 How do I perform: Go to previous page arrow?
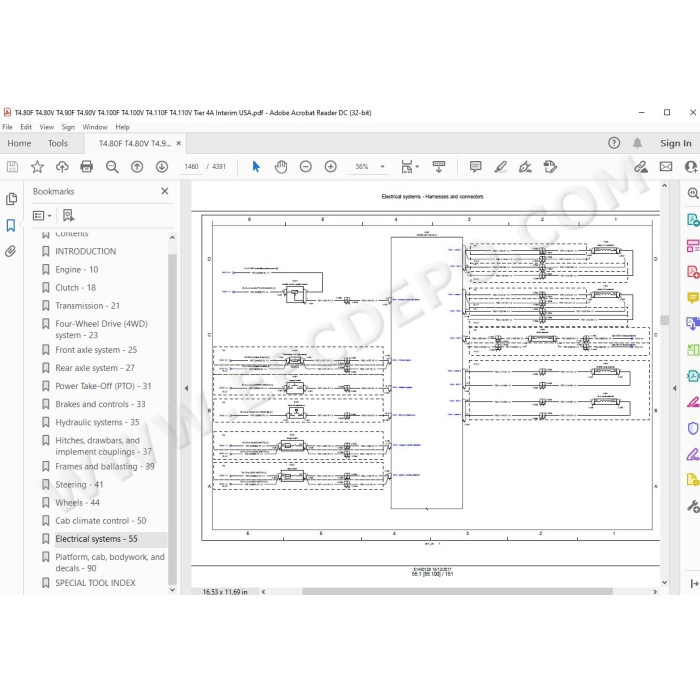pos(137,167)
